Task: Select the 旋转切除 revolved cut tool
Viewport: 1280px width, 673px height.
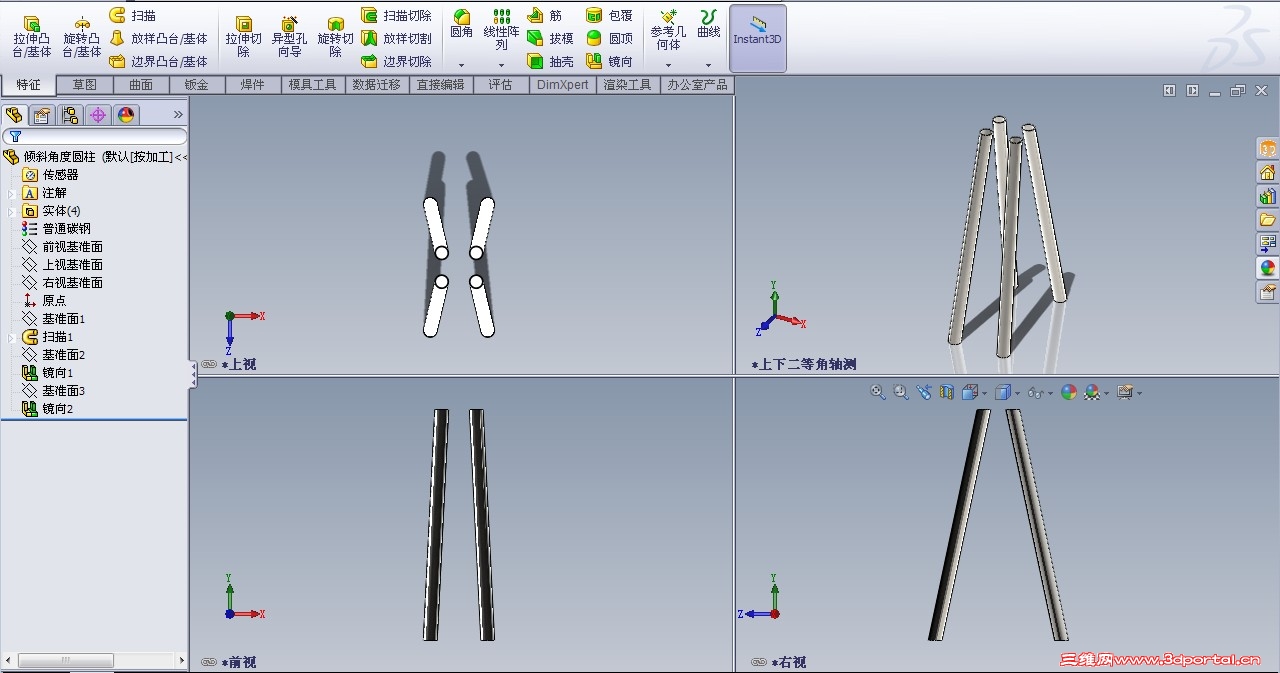Action: pyautogui.click(x=335, y=37)
